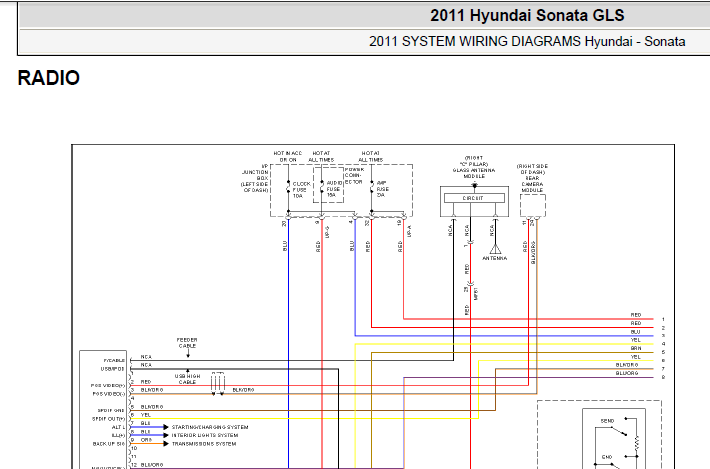The height and width of the screenshot is (469, 710).
Task: Click the USB HIGH CABLE label
Action: click(x=187, y=379)
